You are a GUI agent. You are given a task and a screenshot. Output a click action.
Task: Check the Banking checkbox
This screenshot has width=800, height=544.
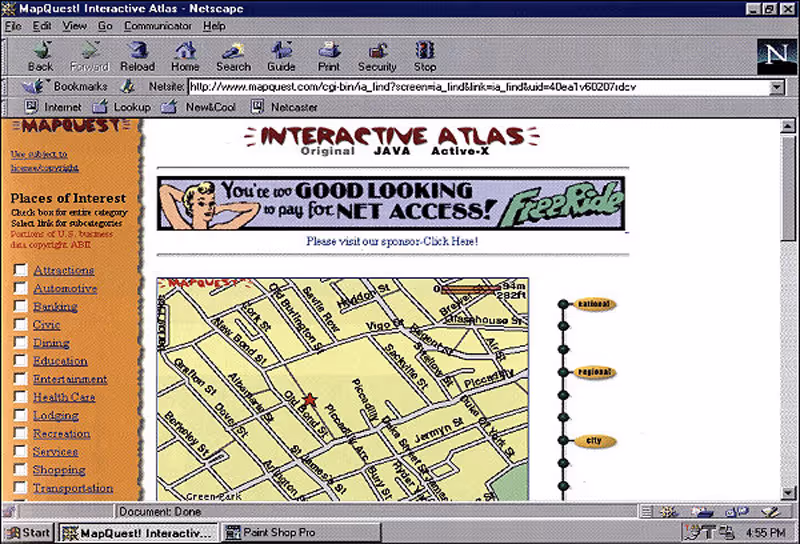(20, 306)
